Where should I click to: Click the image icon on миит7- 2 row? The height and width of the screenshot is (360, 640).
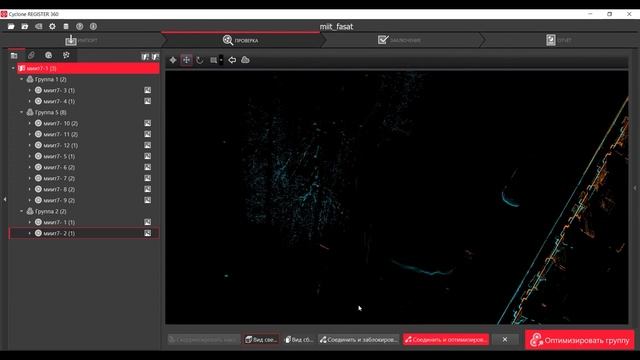click(x=148, y=233)
